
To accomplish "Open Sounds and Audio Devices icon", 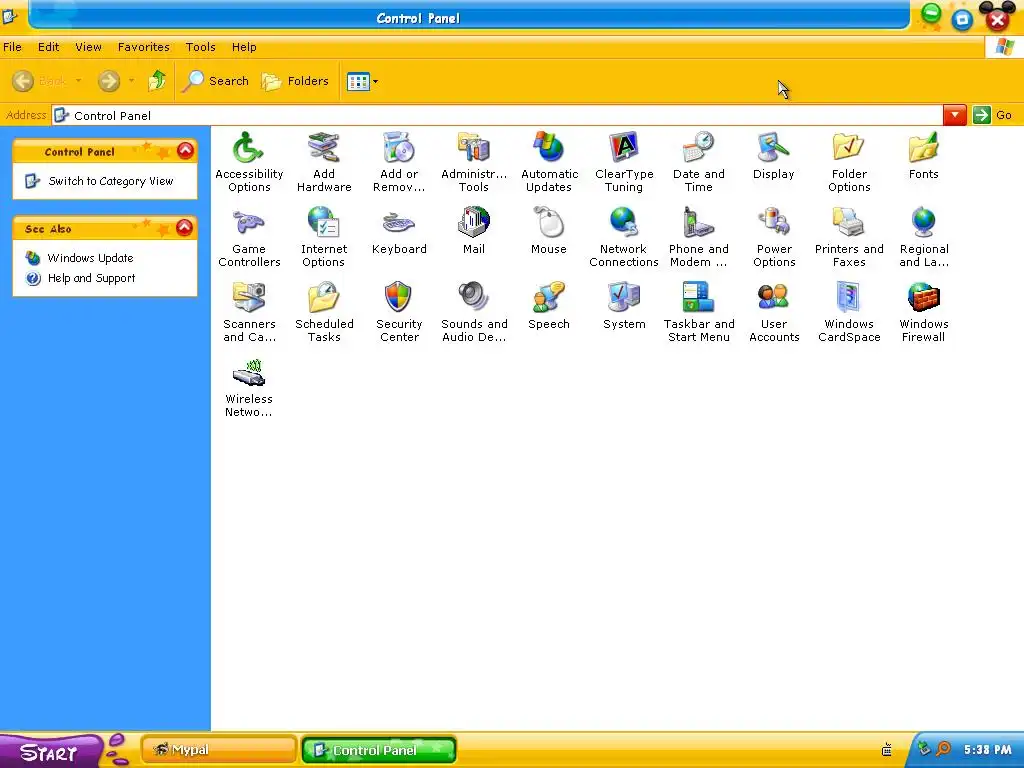I will point(474,312).
